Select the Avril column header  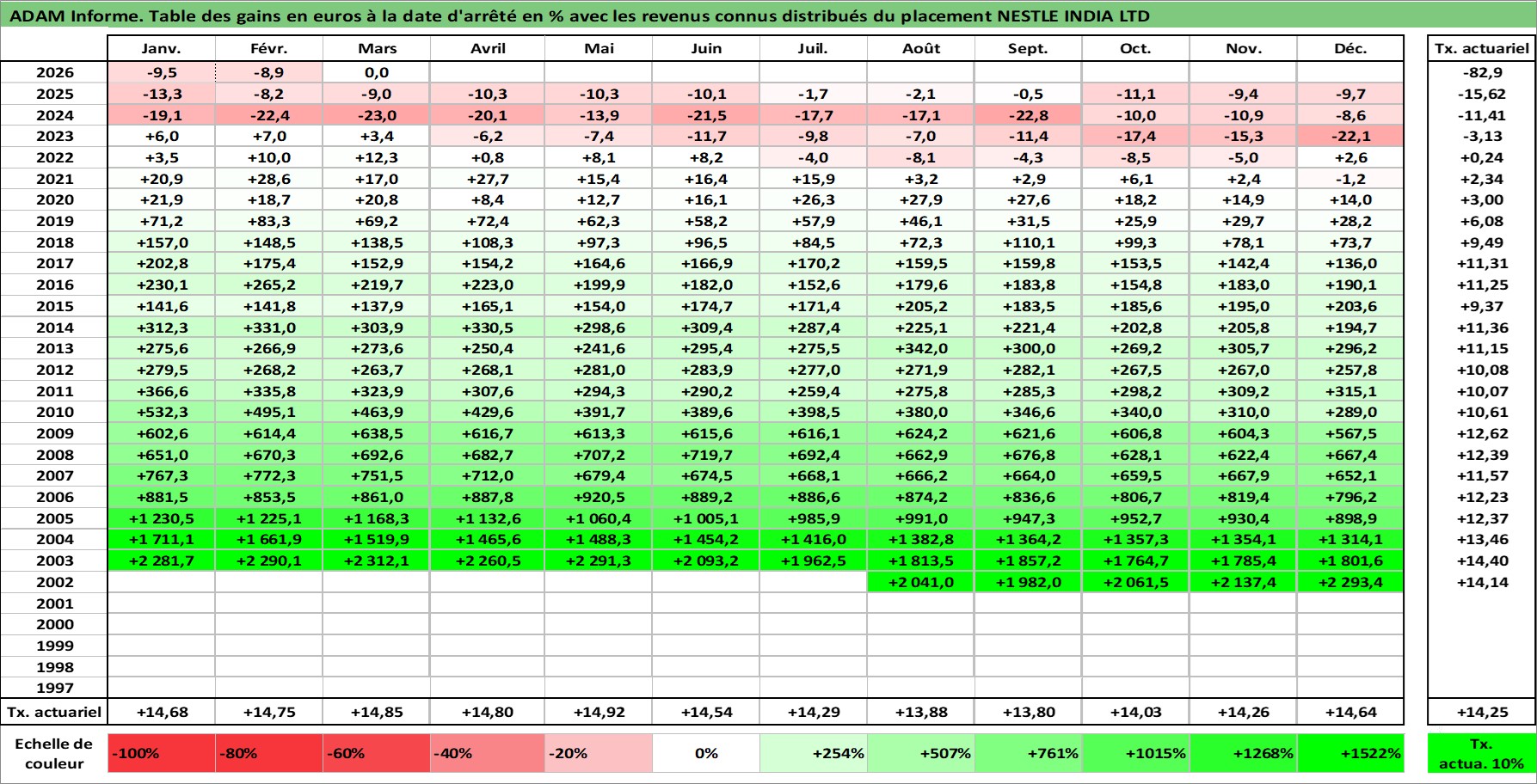tap(488, 48)
